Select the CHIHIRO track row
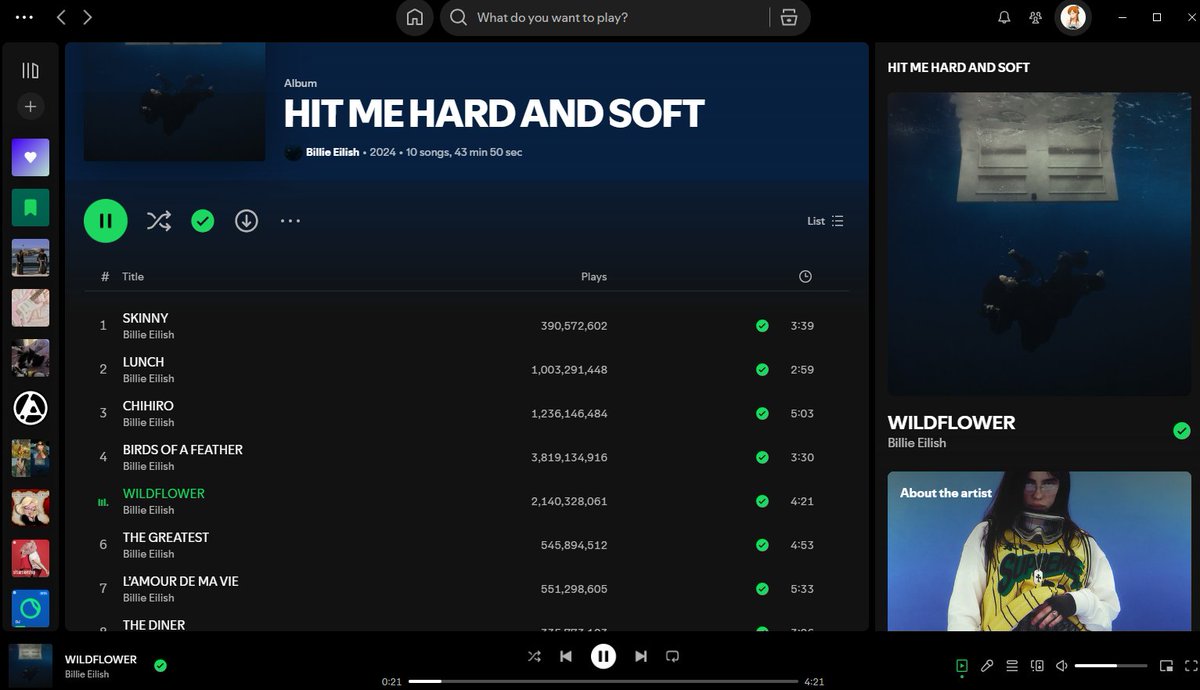The height and width of the screenshot is (690, 1200). [x=467, y=413]
